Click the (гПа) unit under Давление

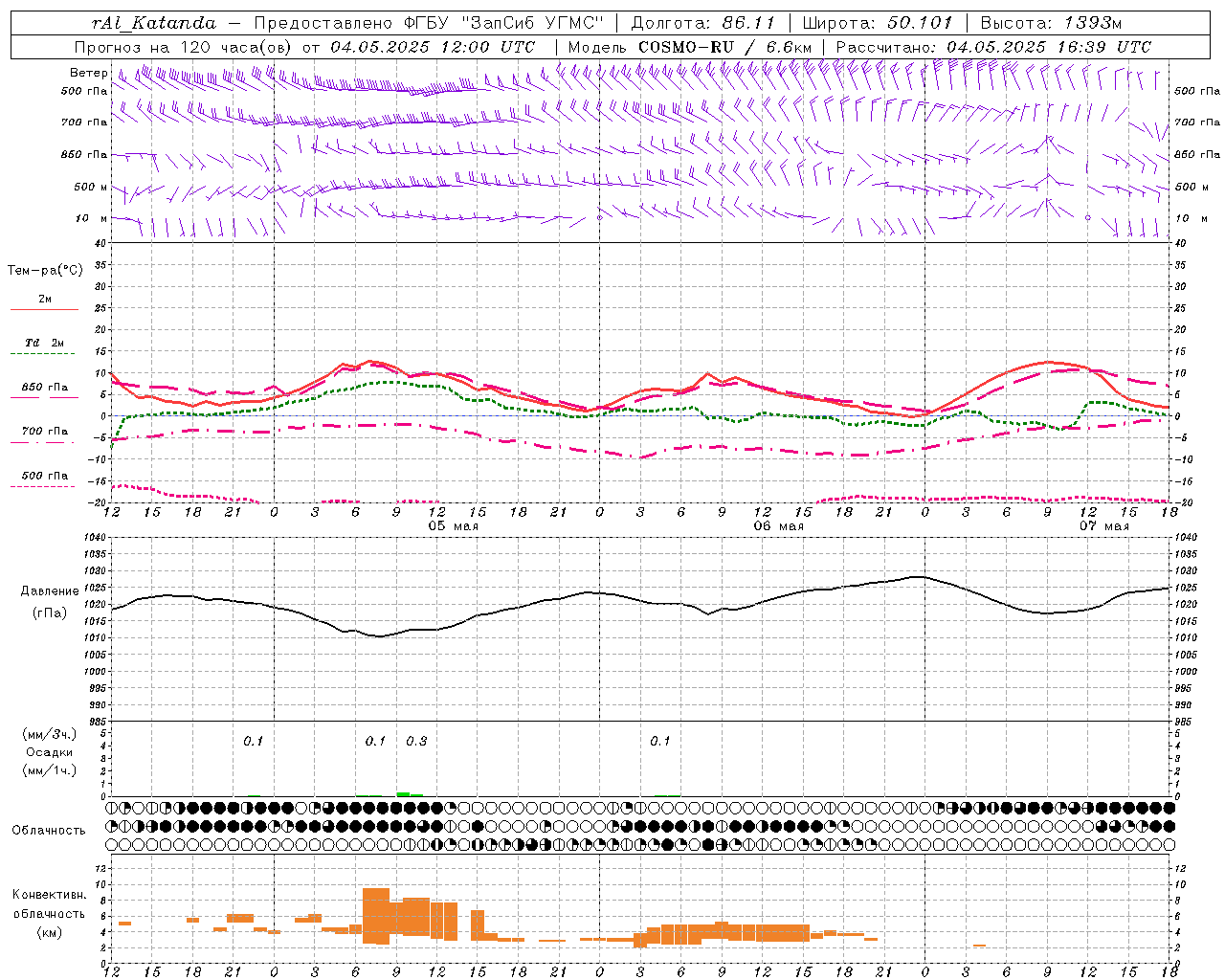50,613
